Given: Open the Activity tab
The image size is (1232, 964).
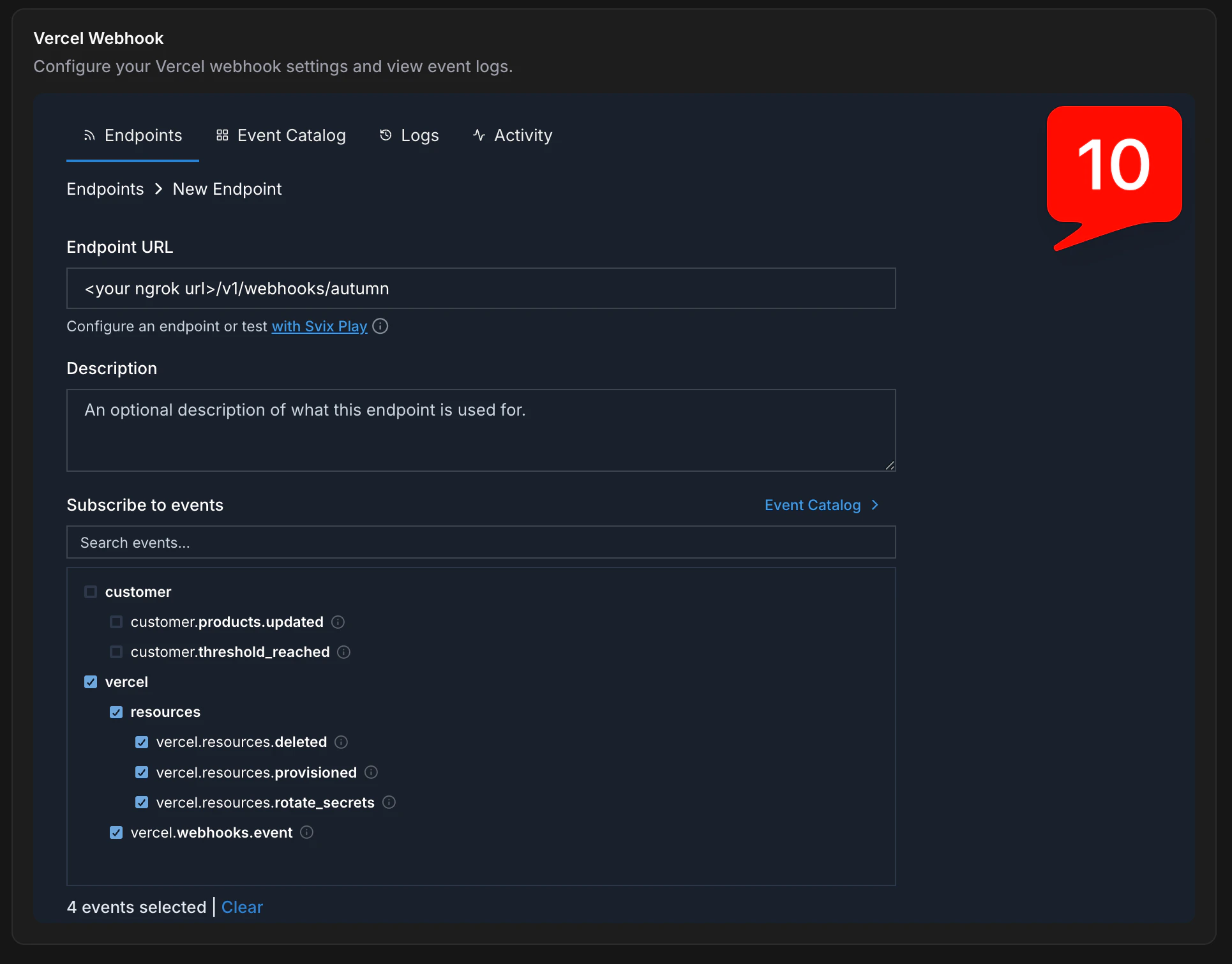Looking at the screenshot, I should point(523,135).
